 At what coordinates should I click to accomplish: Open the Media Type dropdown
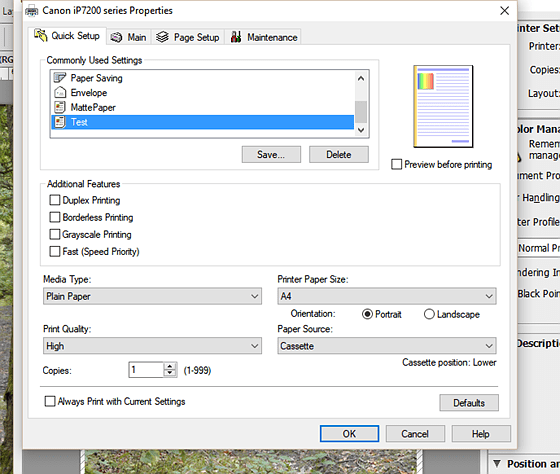(x=152, y=296)
